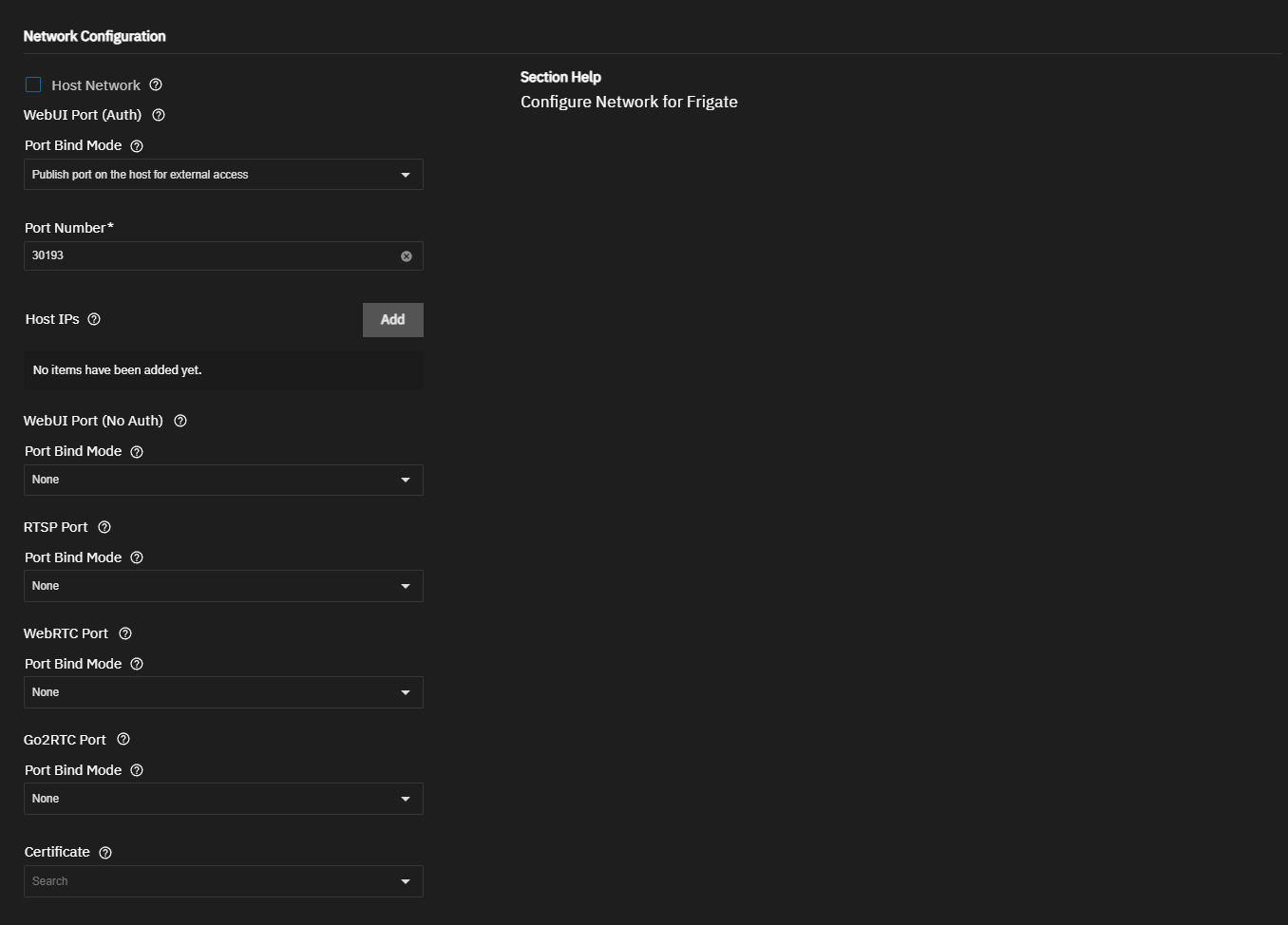Click the Host Network label text
1288x925 pixels.
tap(96, 85)
